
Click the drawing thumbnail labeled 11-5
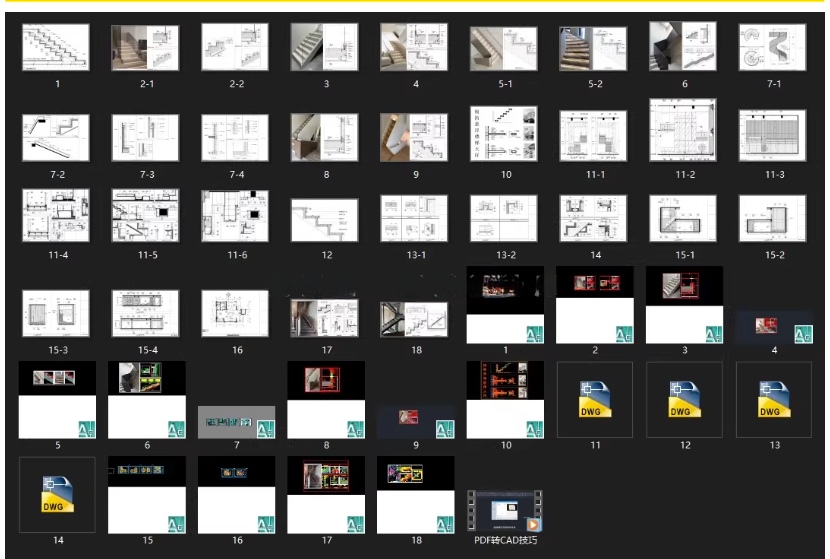pyautogui.click(x=146, y=215)
